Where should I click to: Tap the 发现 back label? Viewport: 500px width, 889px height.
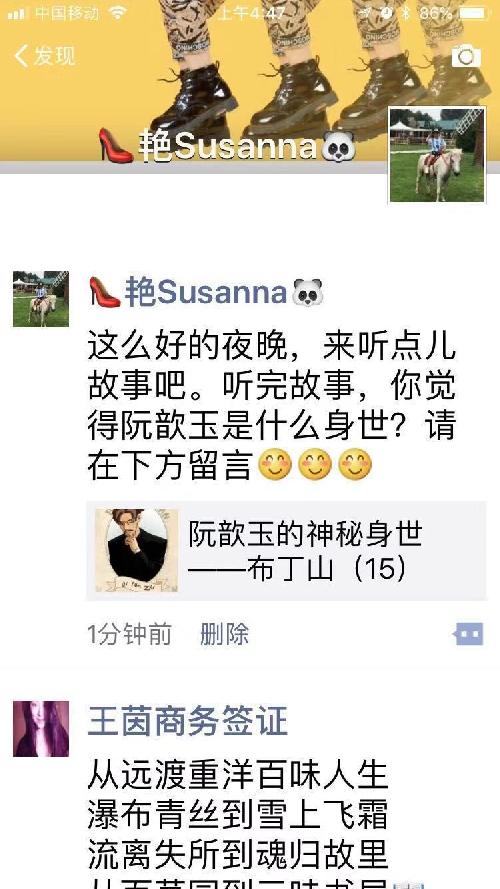tap(54, 56)
